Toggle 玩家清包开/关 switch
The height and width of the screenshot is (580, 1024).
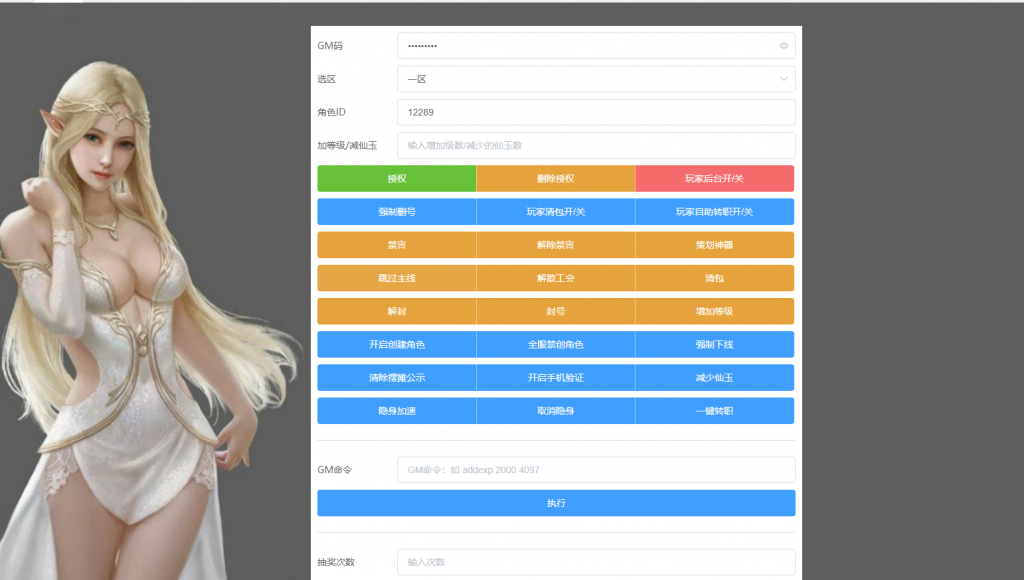click(555, 211)
